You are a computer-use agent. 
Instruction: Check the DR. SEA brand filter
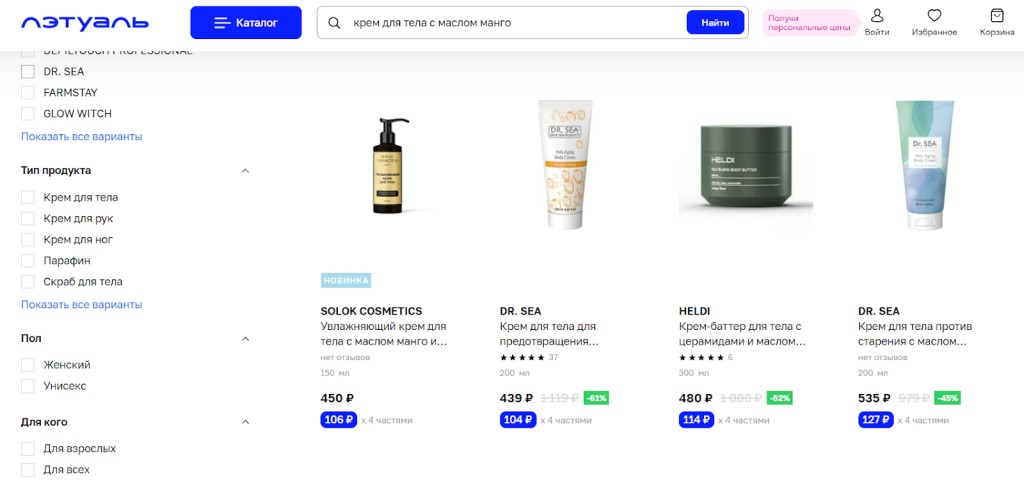(28, 72)
